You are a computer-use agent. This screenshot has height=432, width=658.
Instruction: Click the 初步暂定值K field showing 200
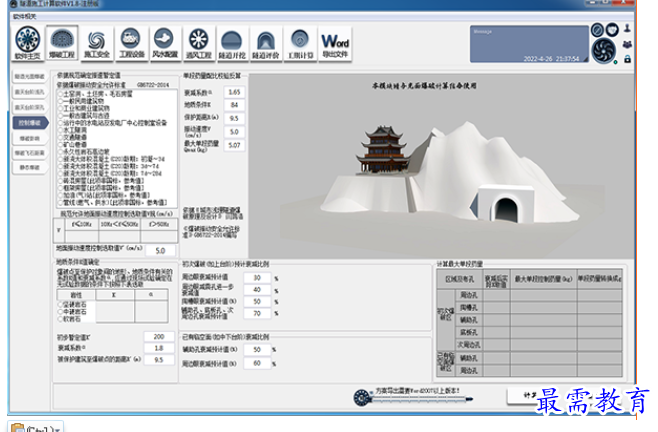pos(159,336)
